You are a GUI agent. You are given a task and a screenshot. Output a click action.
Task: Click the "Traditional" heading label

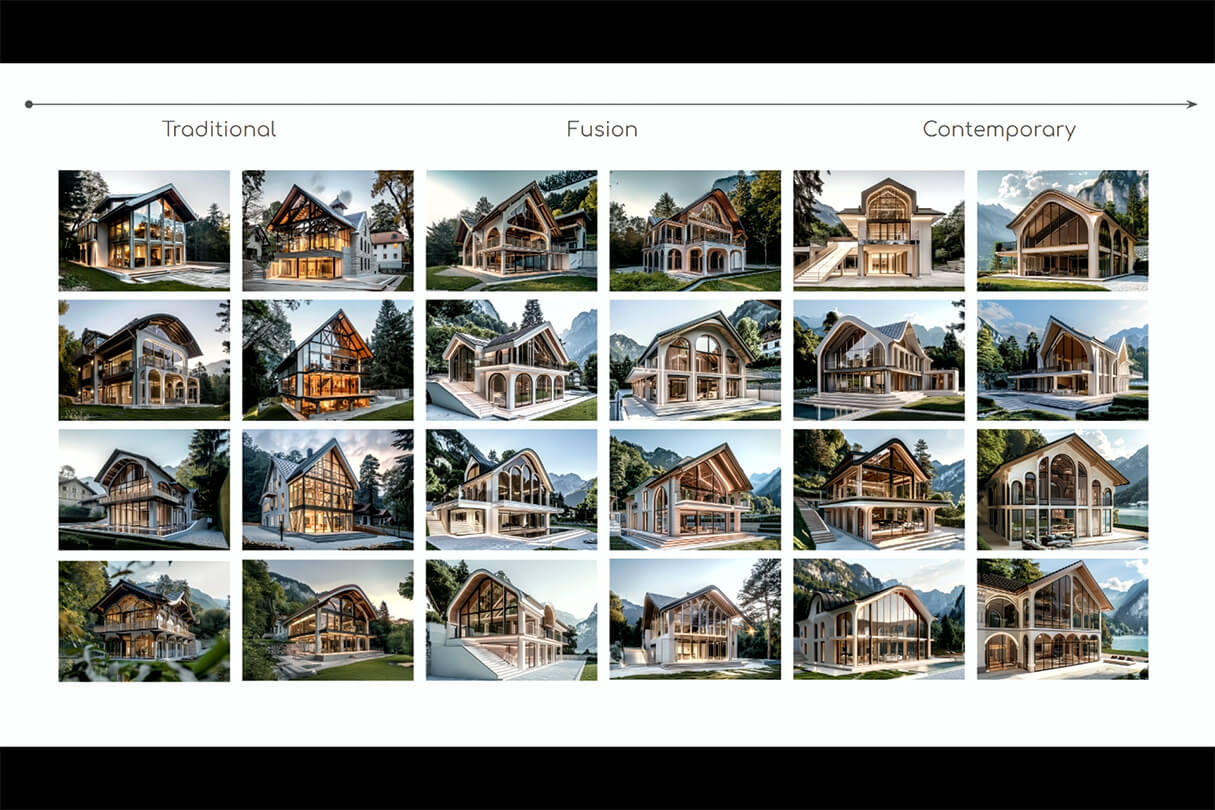[219, 129]
